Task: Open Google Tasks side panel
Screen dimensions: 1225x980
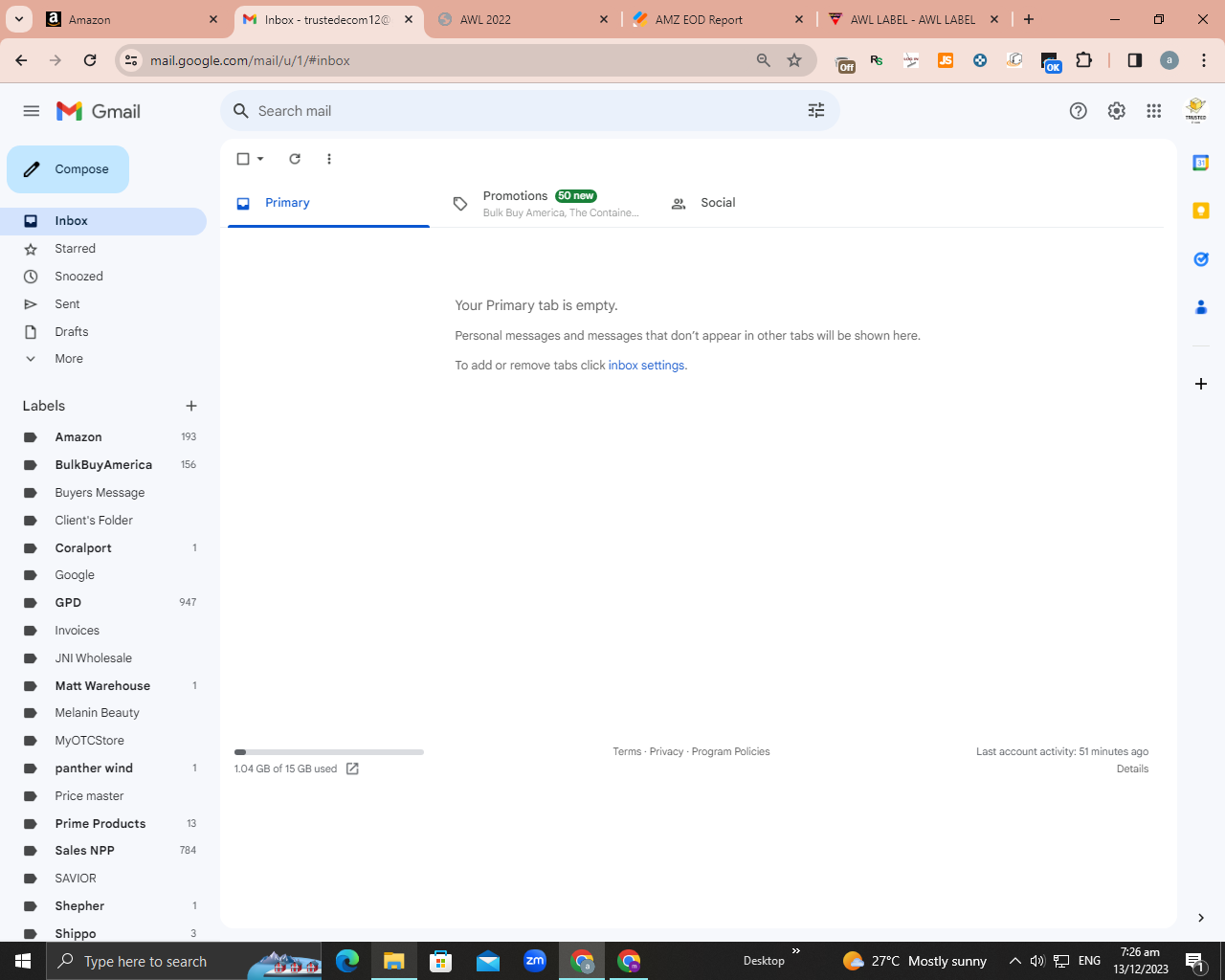Action: (1201, 259)
